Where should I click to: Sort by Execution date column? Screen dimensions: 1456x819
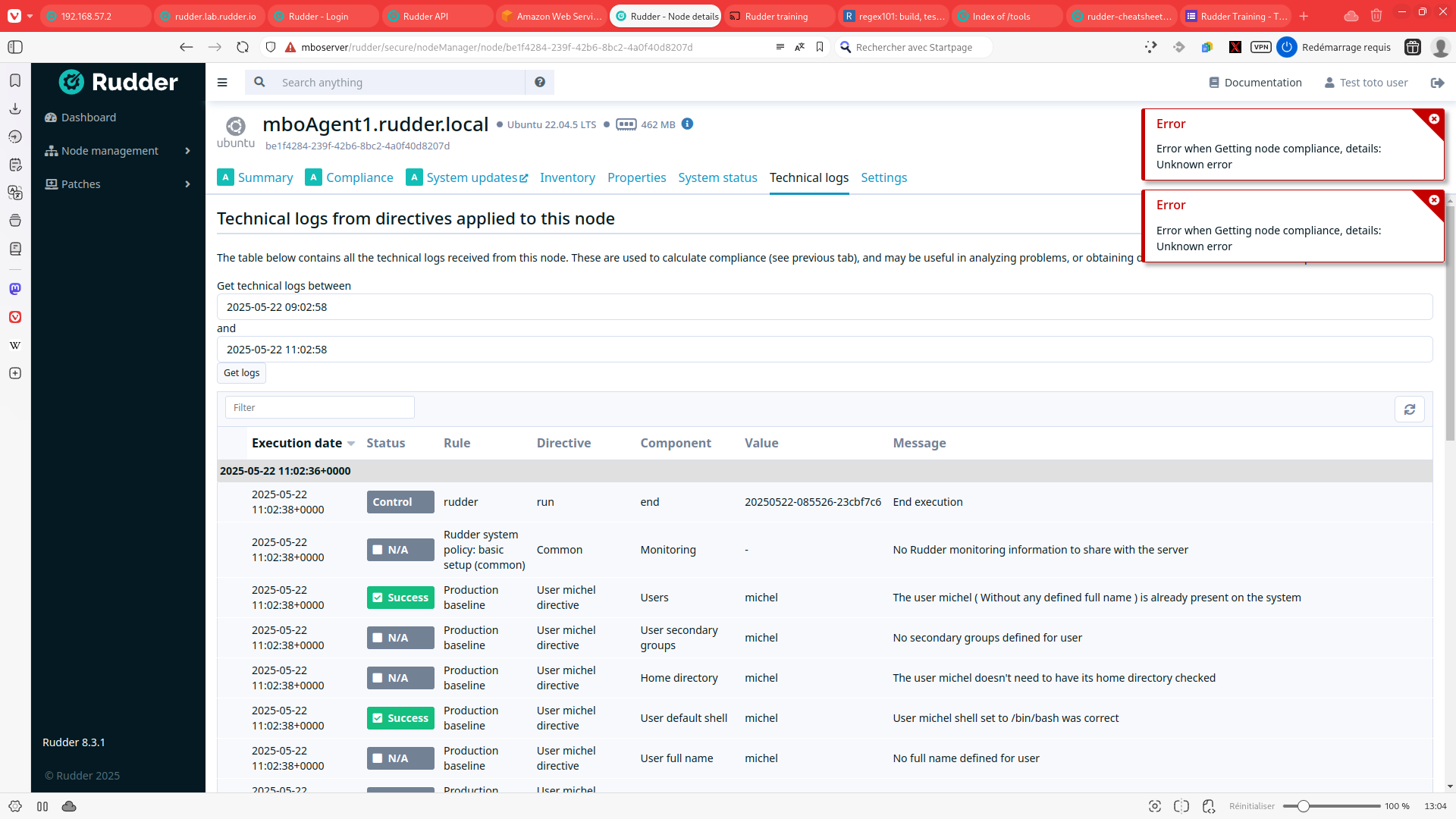(303, 443)
